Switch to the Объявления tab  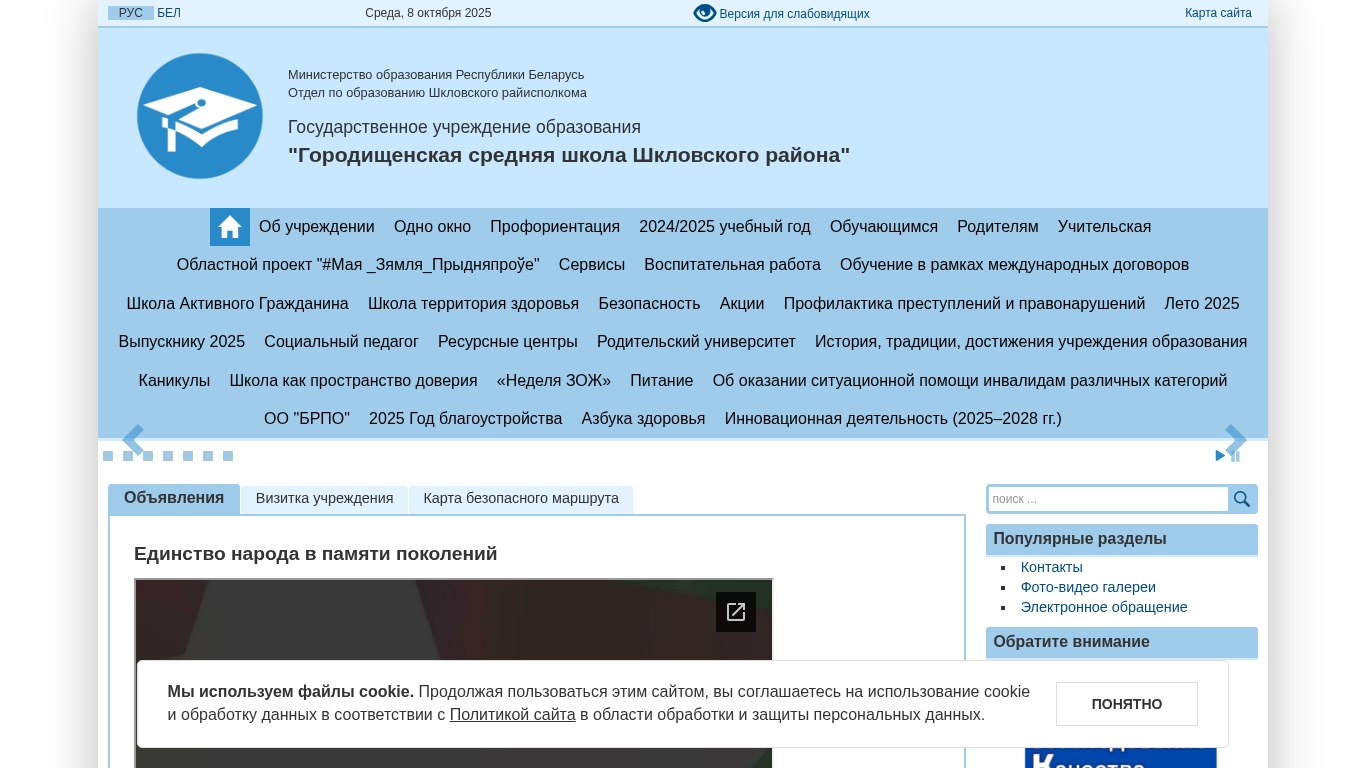pos(174,499)
